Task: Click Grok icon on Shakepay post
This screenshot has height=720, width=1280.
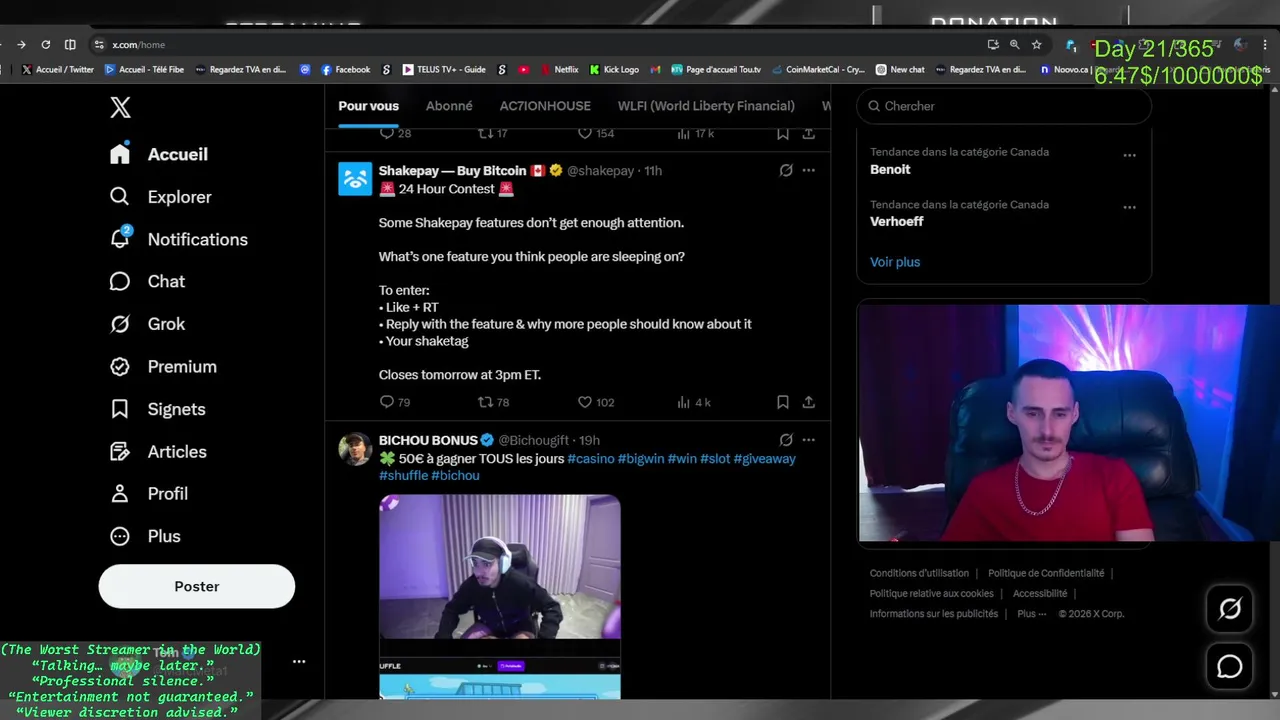Action: [786, 171]
